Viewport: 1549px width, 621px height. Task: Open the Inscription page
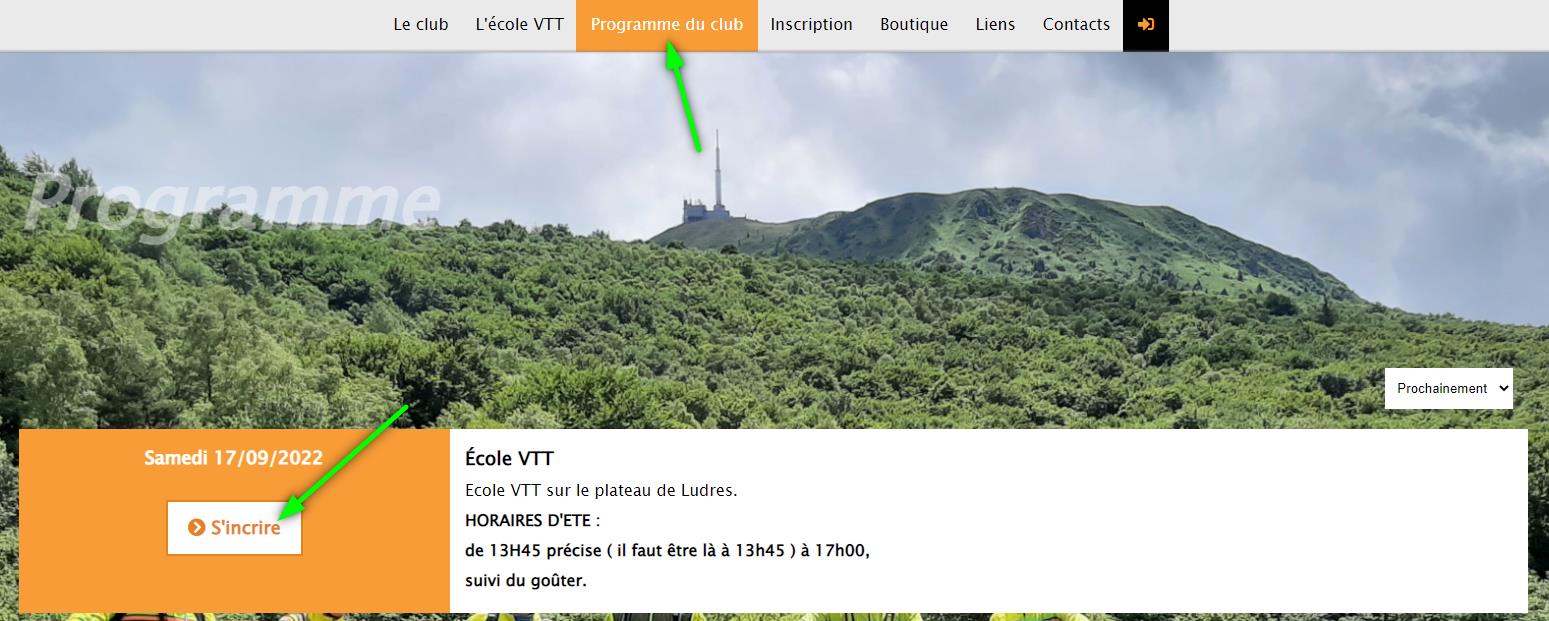[812, 25]
